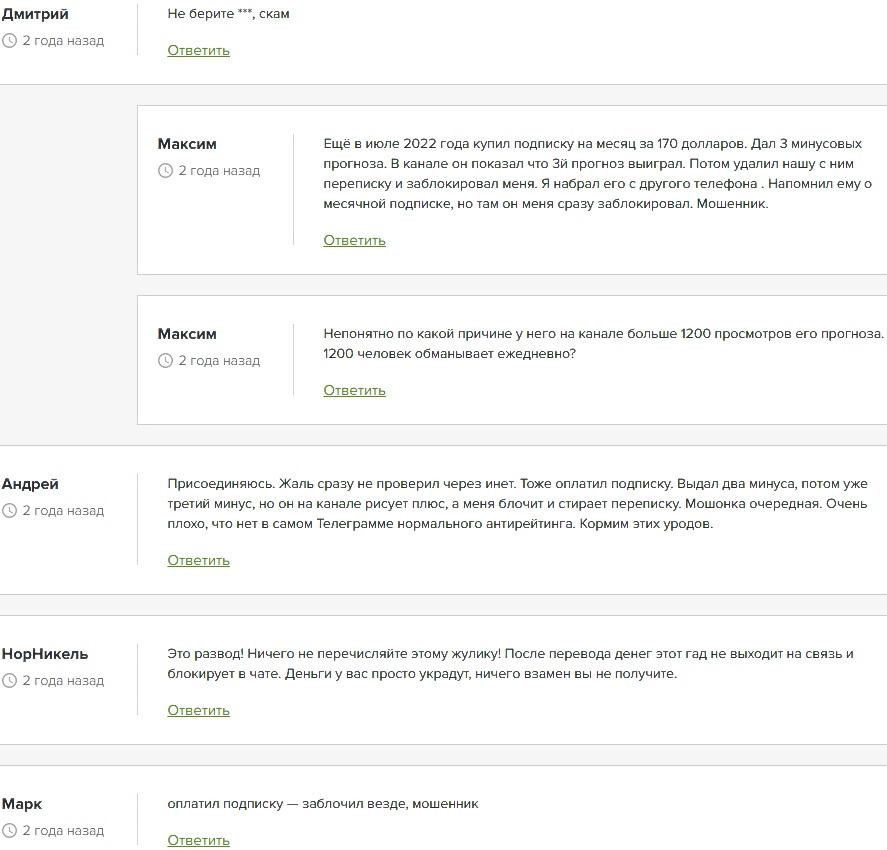Click author name Максим on the 1200 просмотров comment

tap(187, 334)
